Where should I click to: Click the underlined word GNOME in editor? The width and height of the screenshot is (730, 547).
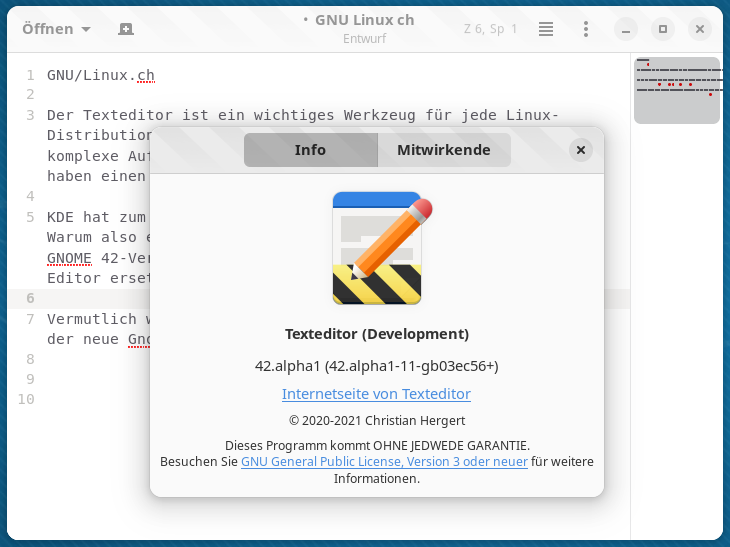pyautogui.click(x=69, y=258)
